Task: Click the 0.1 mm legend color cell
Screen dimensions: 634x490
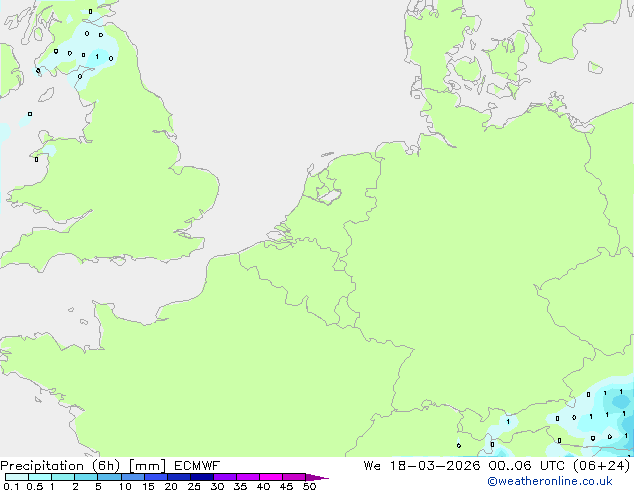Action: [x=17, y=477]
